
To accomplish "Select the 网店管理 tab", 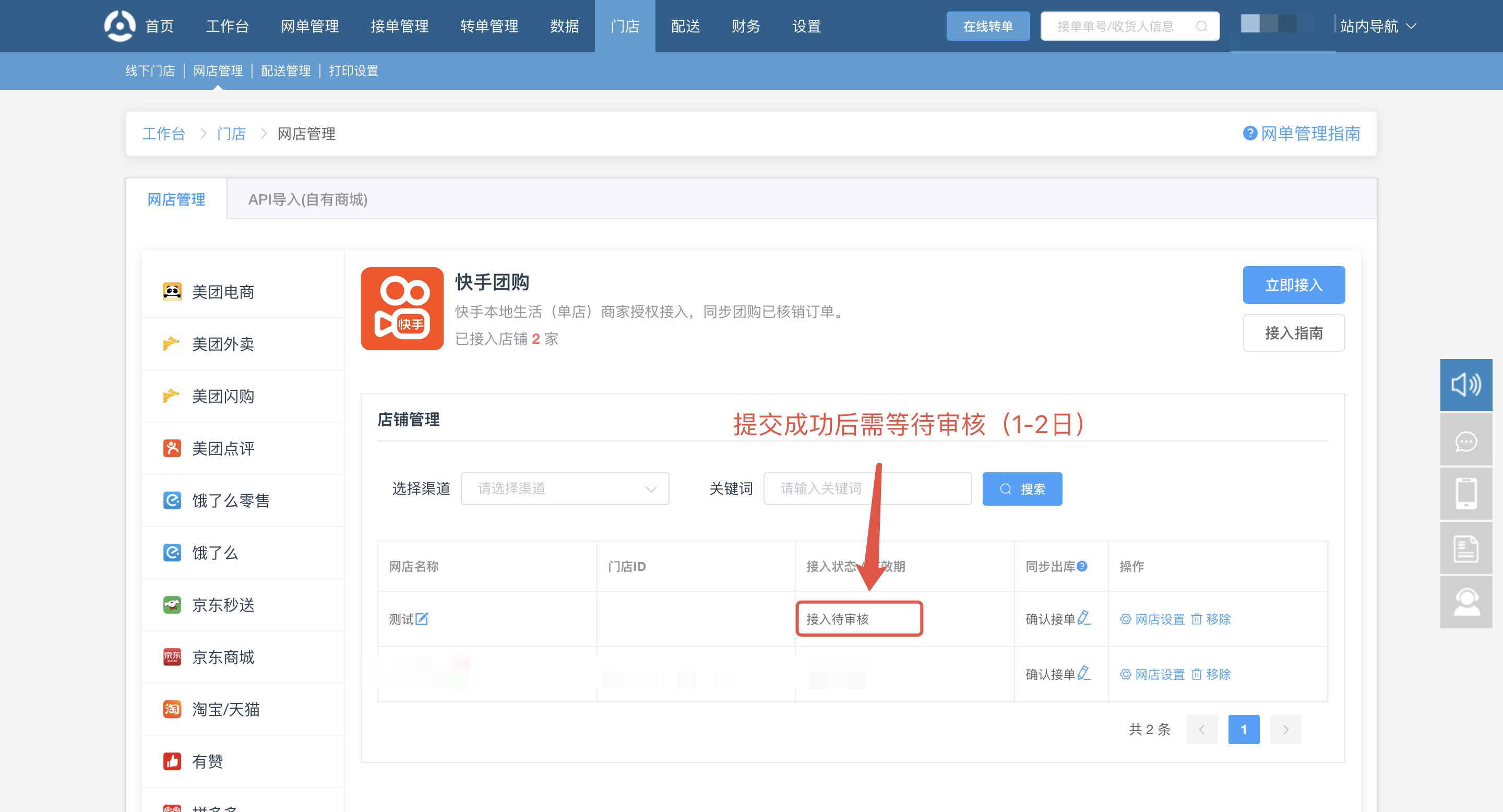I will 176,199.
